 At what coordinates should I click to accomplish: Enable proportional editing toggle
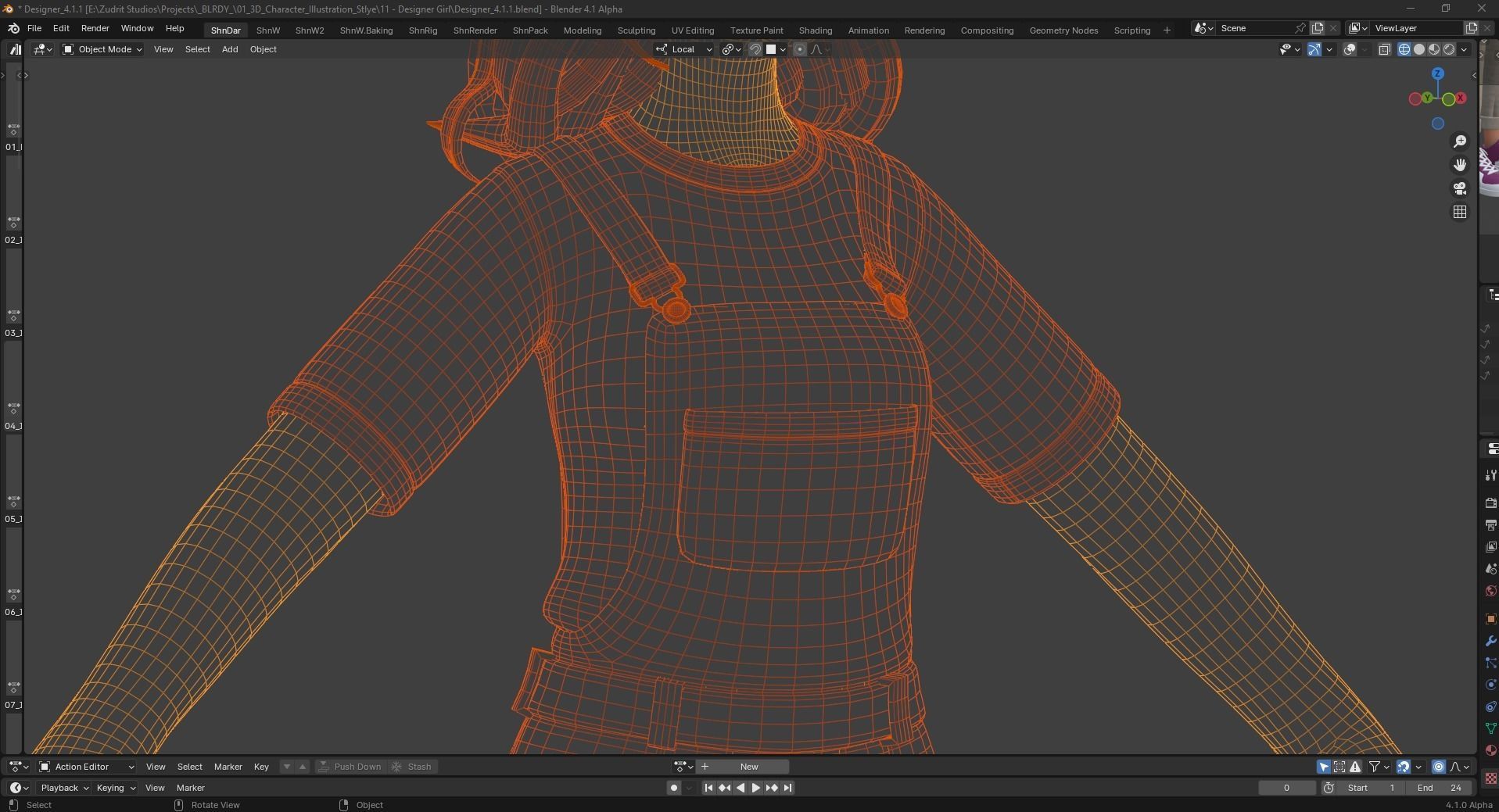(799, 49)
